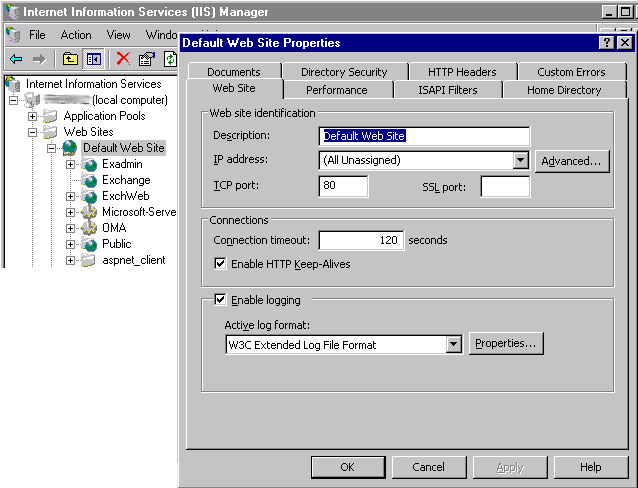The image size is (638, 488).
Task: Toggle the Enable logging checkbox
Action: [220, 300]
